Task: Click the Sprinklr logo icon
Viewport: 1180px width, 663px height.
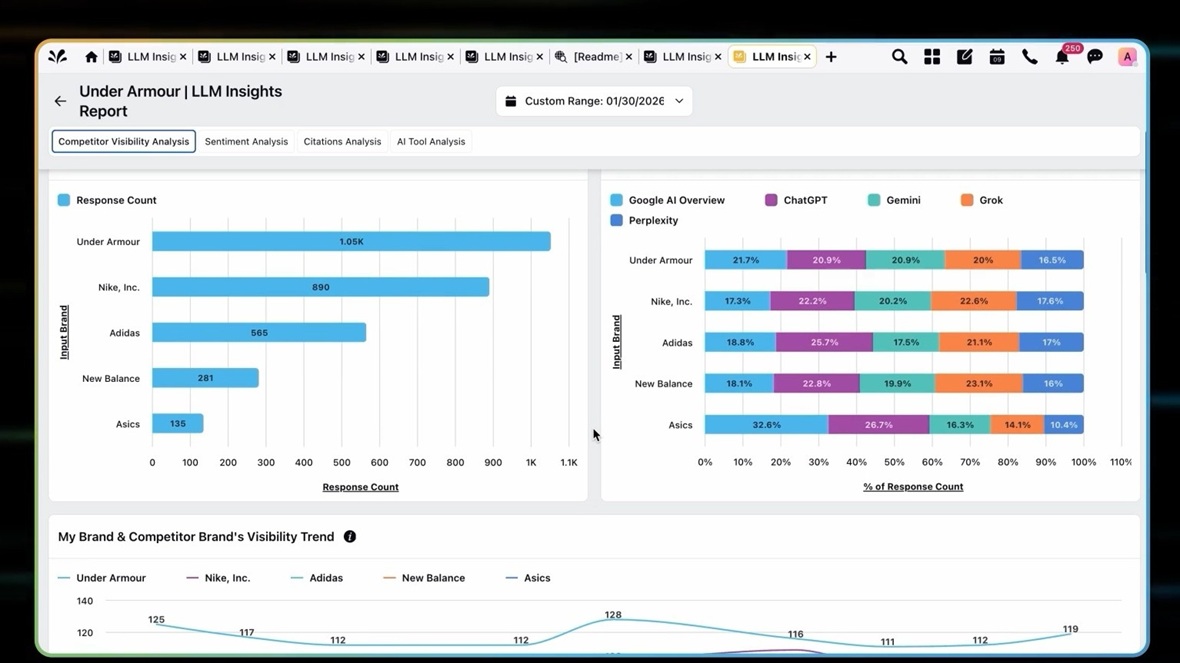Action: tap(58, 56)
